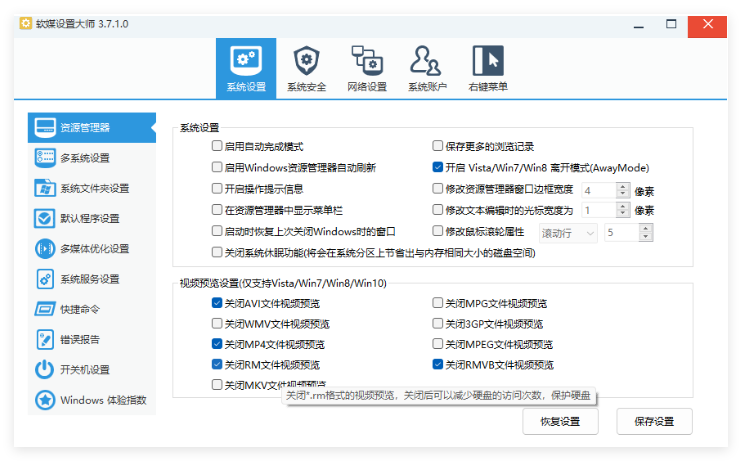Uncheck 关闭MP4文件视频预览

217,344
